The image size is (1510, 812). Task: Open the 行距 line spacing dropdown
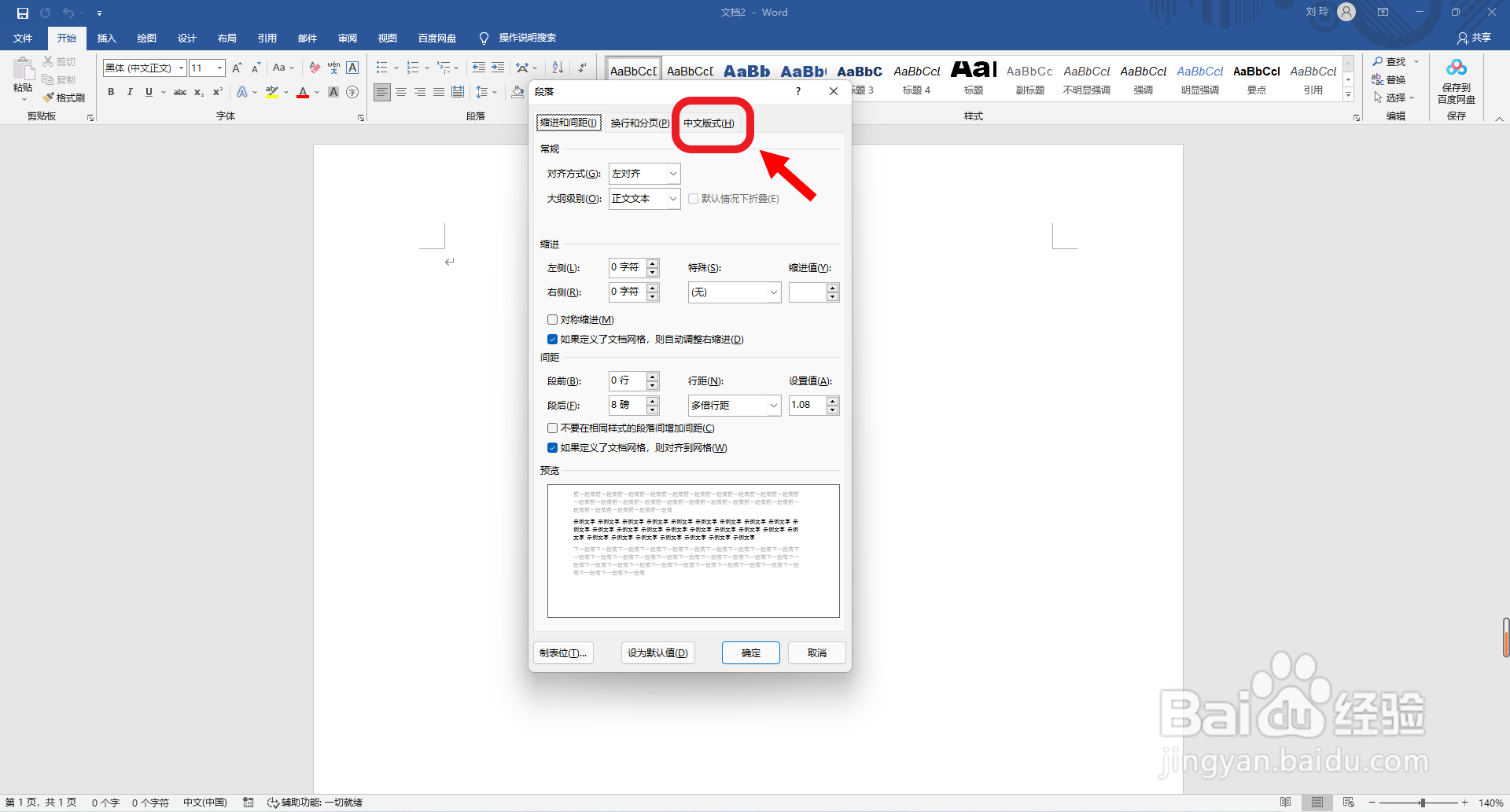773,406
